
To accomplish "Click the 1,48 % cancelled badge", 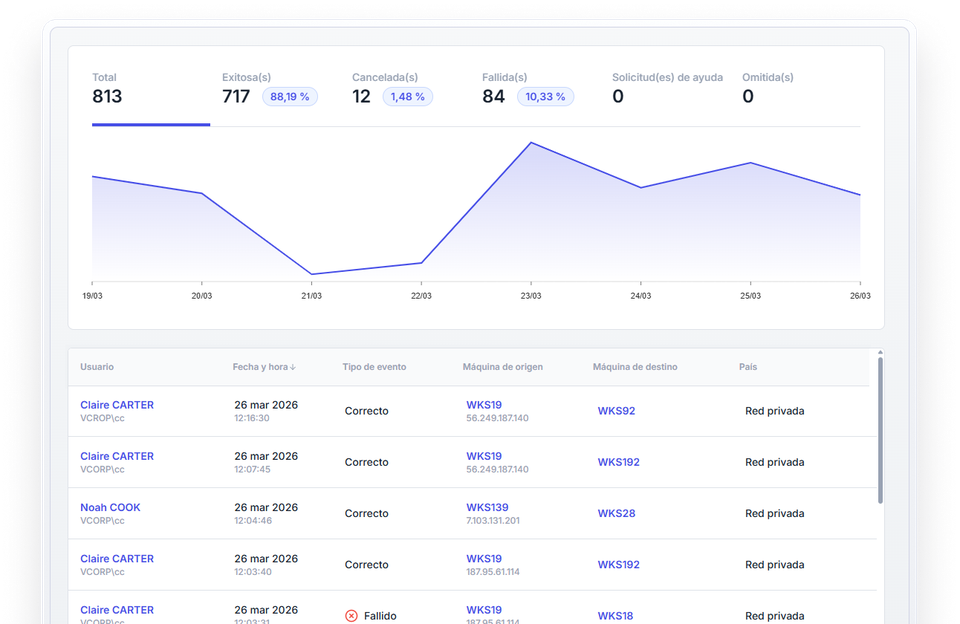I will (408, 97).
